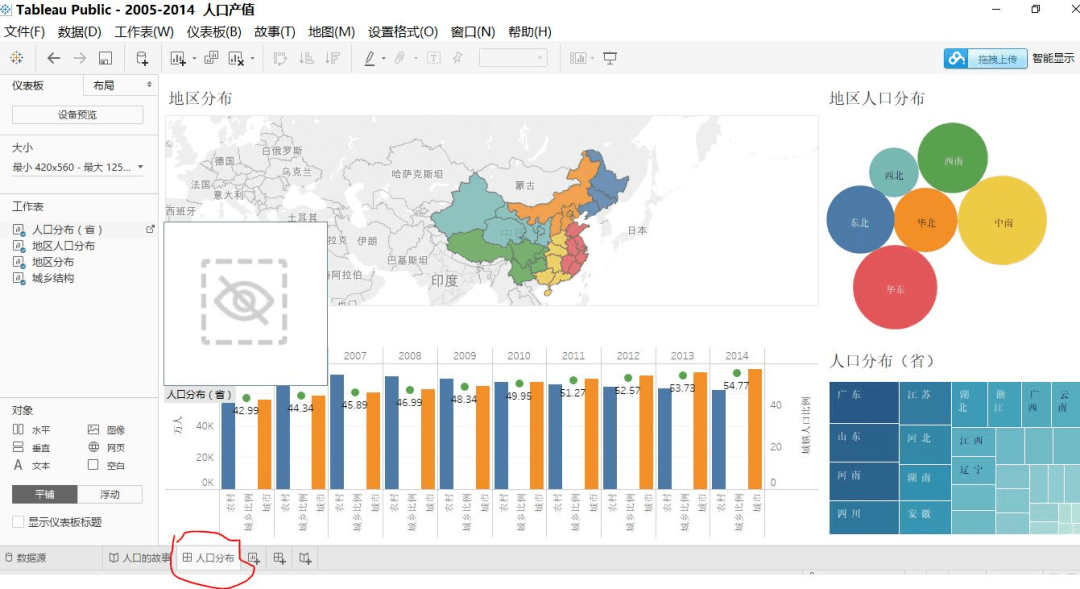This screenshot has height=589, width=1080.
Task: Open the 设置格式(O) menu
Action: (402, 32)
